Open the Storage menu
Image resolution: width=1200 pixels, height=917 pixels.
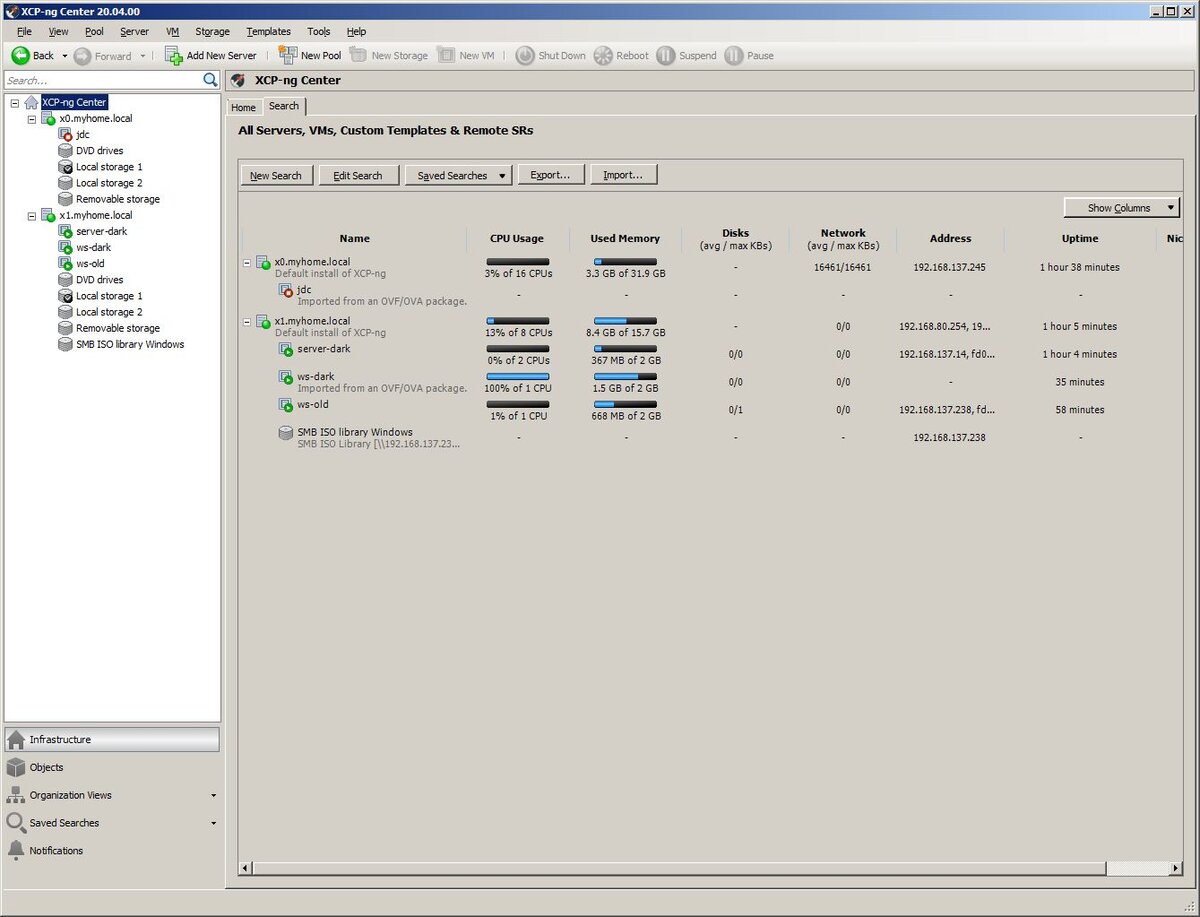click(212, 32)
